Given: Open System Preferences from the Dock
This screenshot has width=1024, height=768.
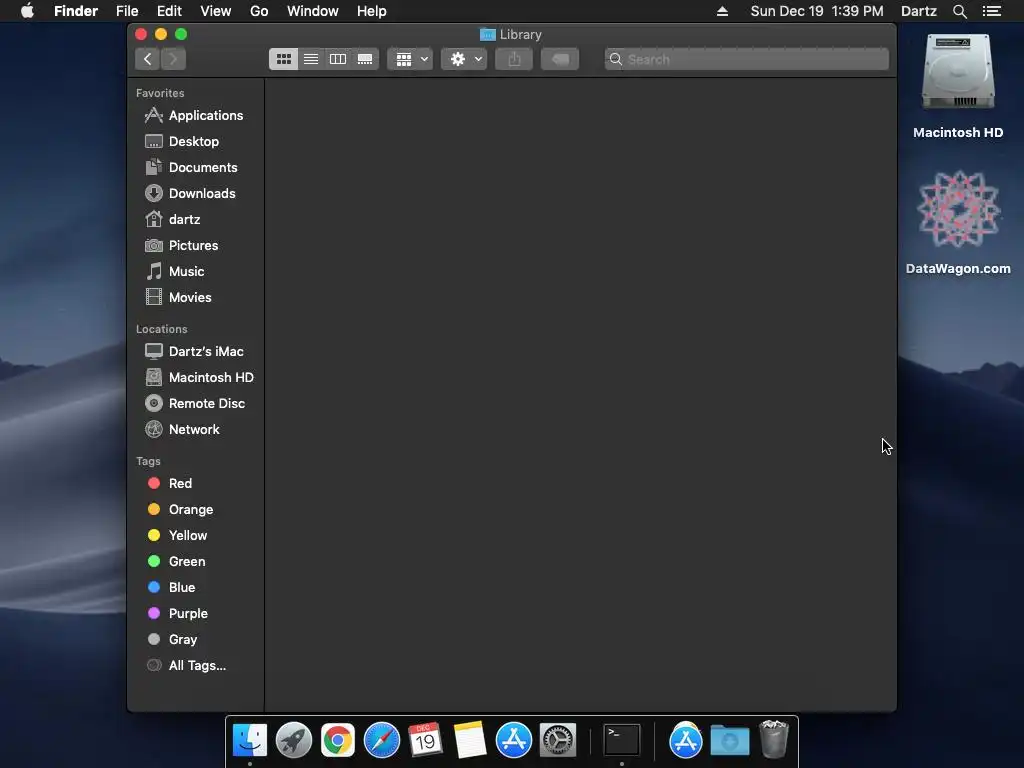Looking at the screenshot, I should [x=558, y=740].
